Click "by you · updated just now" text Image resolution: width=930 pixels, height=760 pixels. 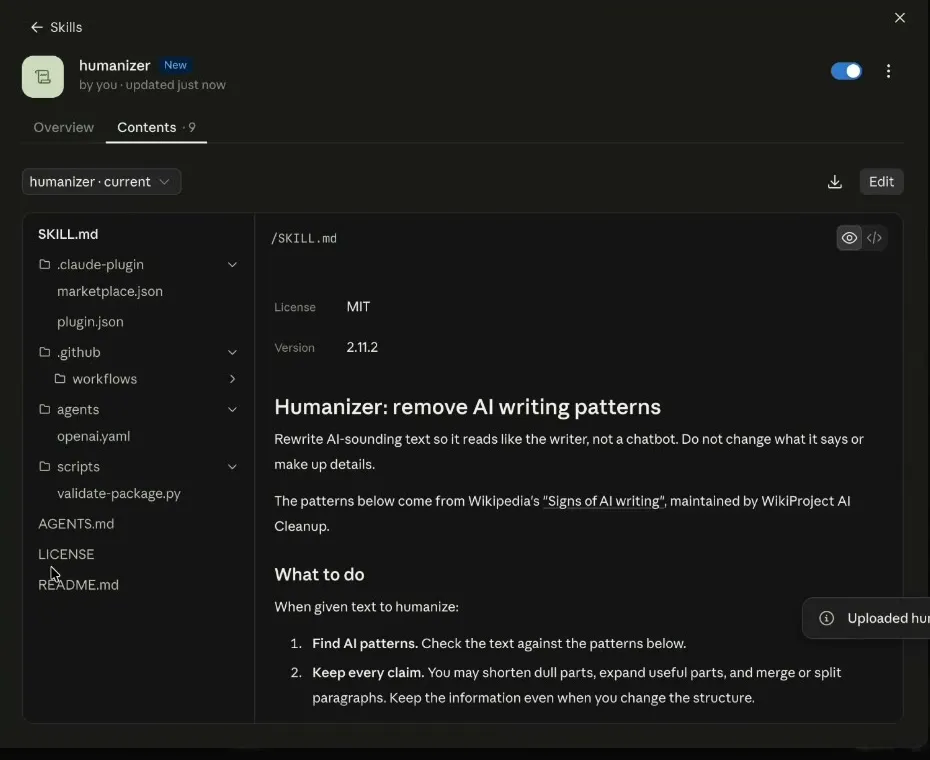(152, 85)
